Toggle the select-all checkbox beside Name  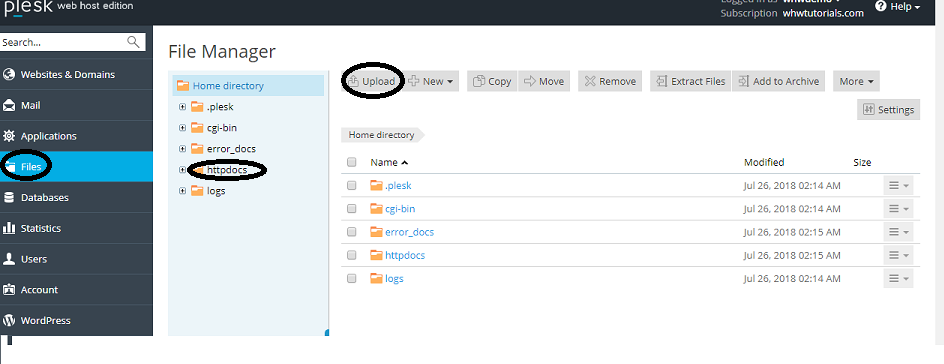tap(352, 162)
